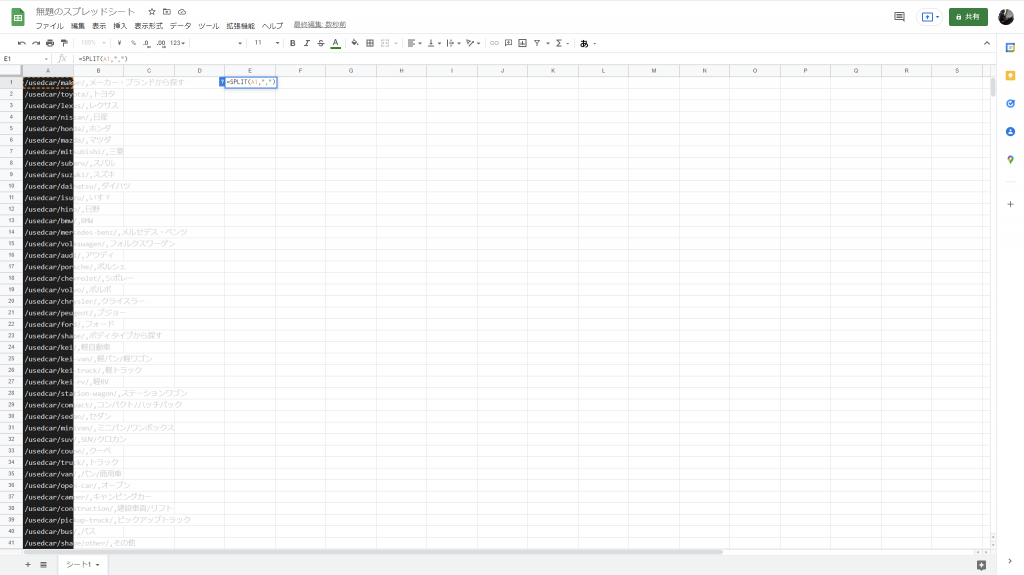Open number format 123 dropdown
The height and width of the screenshot is (575, 1024).
(x=178, y=43)
